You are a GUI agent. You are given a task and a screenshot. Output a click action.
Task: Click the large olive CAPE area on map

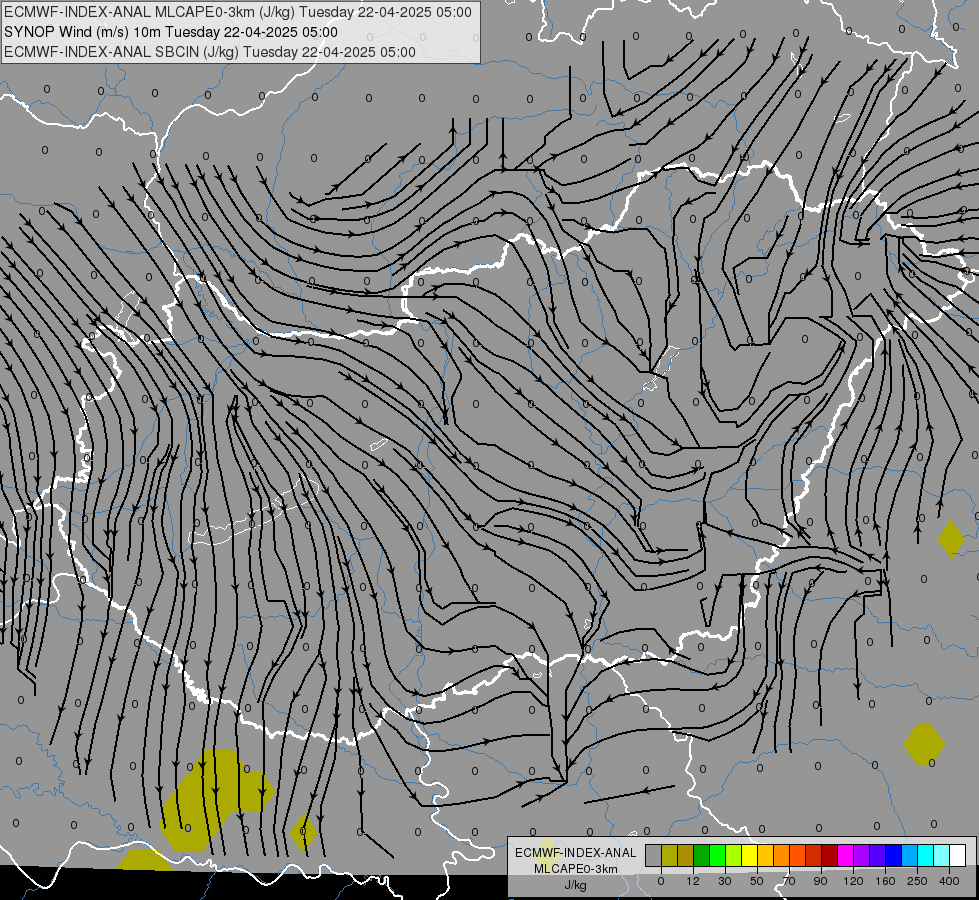click(215, 799)
